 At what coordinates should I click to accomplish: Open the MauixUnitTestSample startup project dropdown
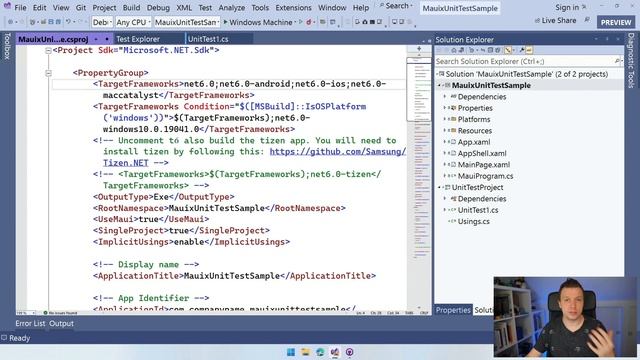(187, 22)
